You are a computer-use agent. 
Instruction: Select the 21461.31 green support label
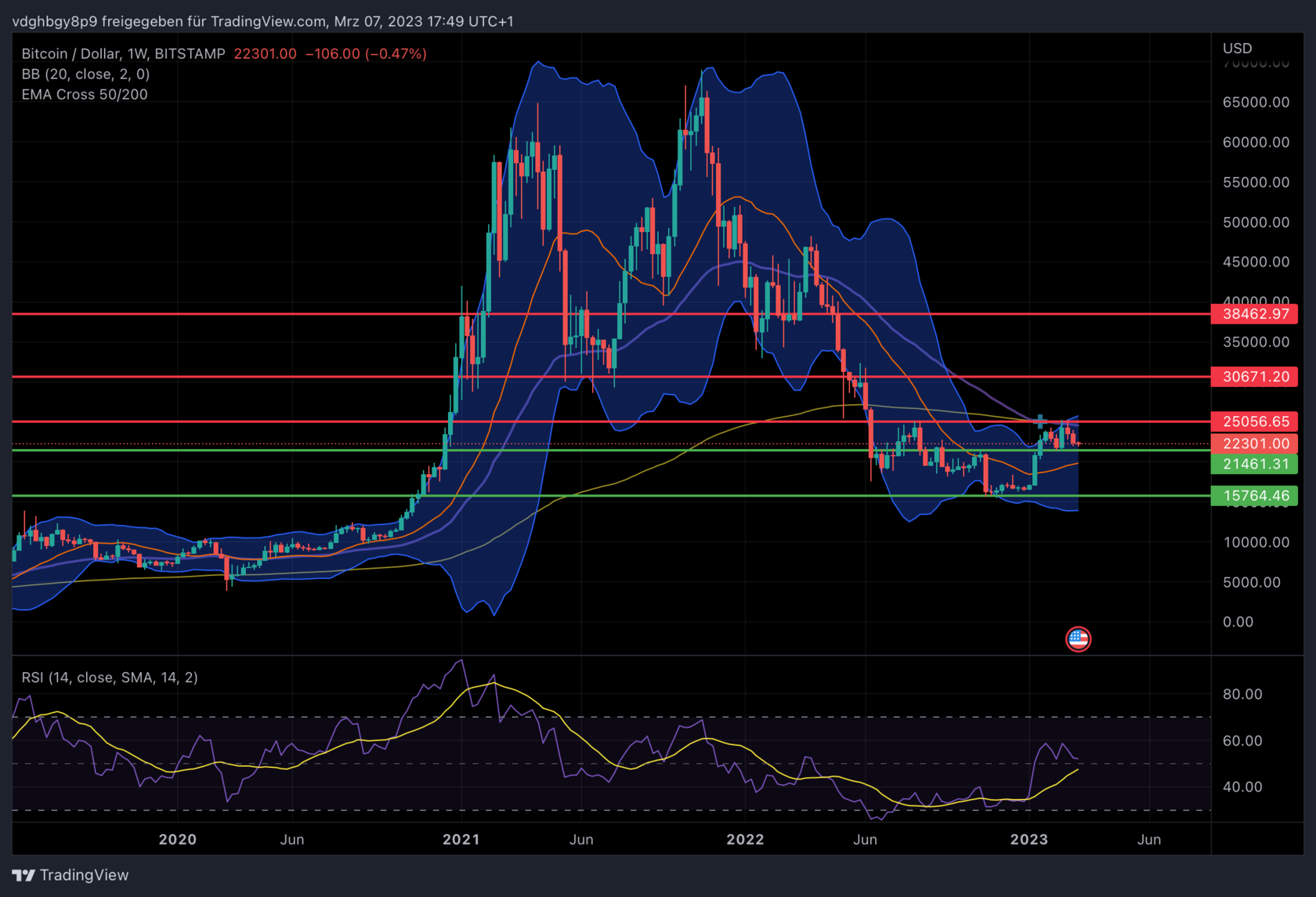click(x=1255, y=464)
